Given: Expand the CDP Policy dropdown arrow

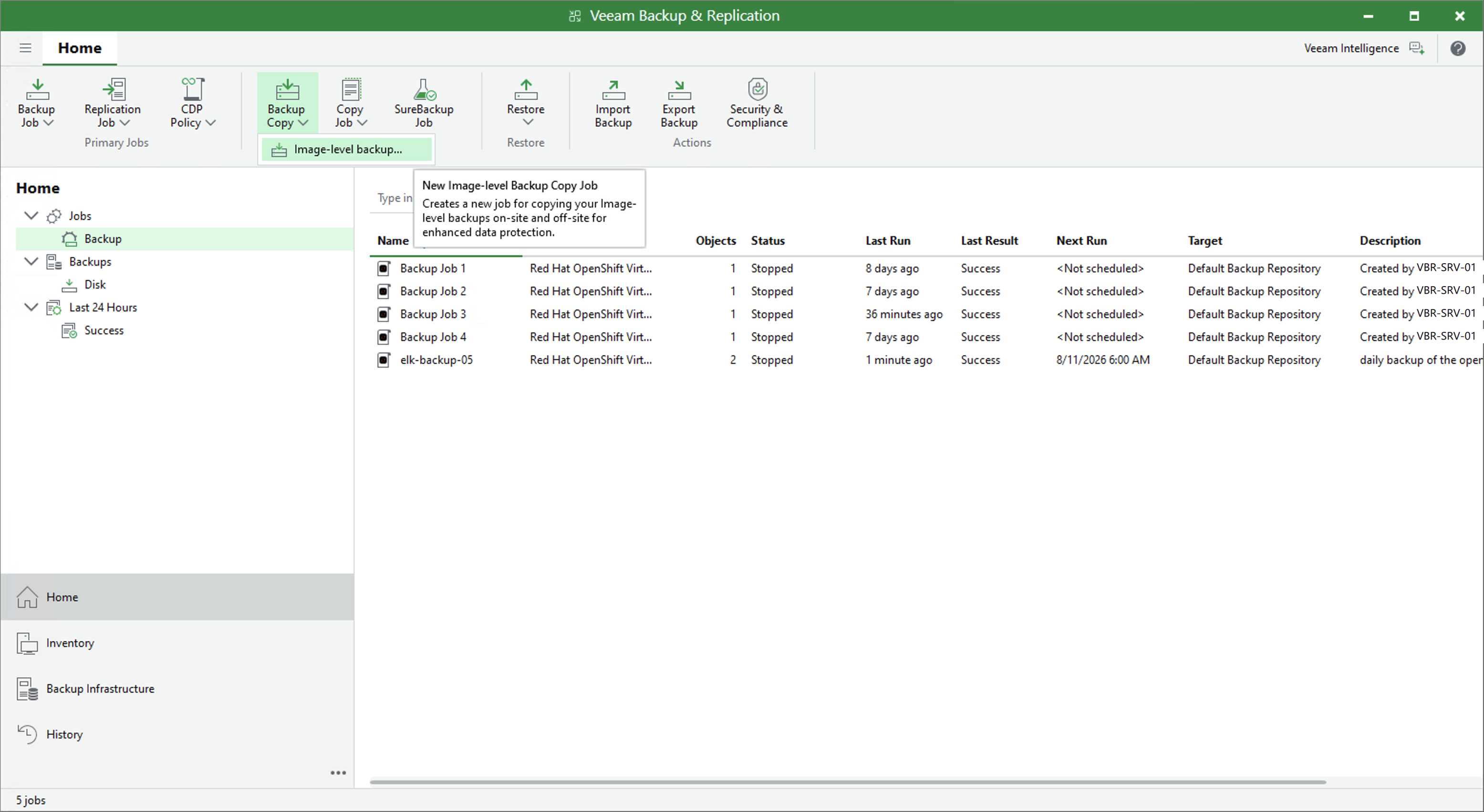Looking at the screenshot, I should coord(211,123).
